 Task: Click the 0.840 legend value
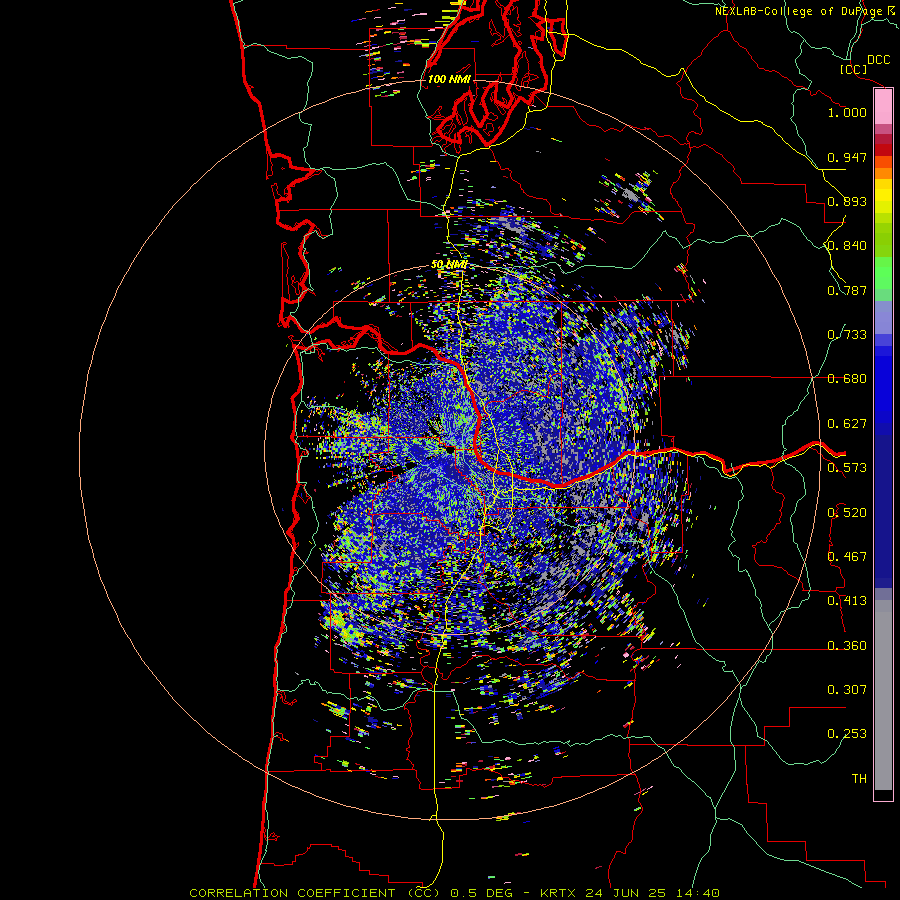(x=847, y=246)
